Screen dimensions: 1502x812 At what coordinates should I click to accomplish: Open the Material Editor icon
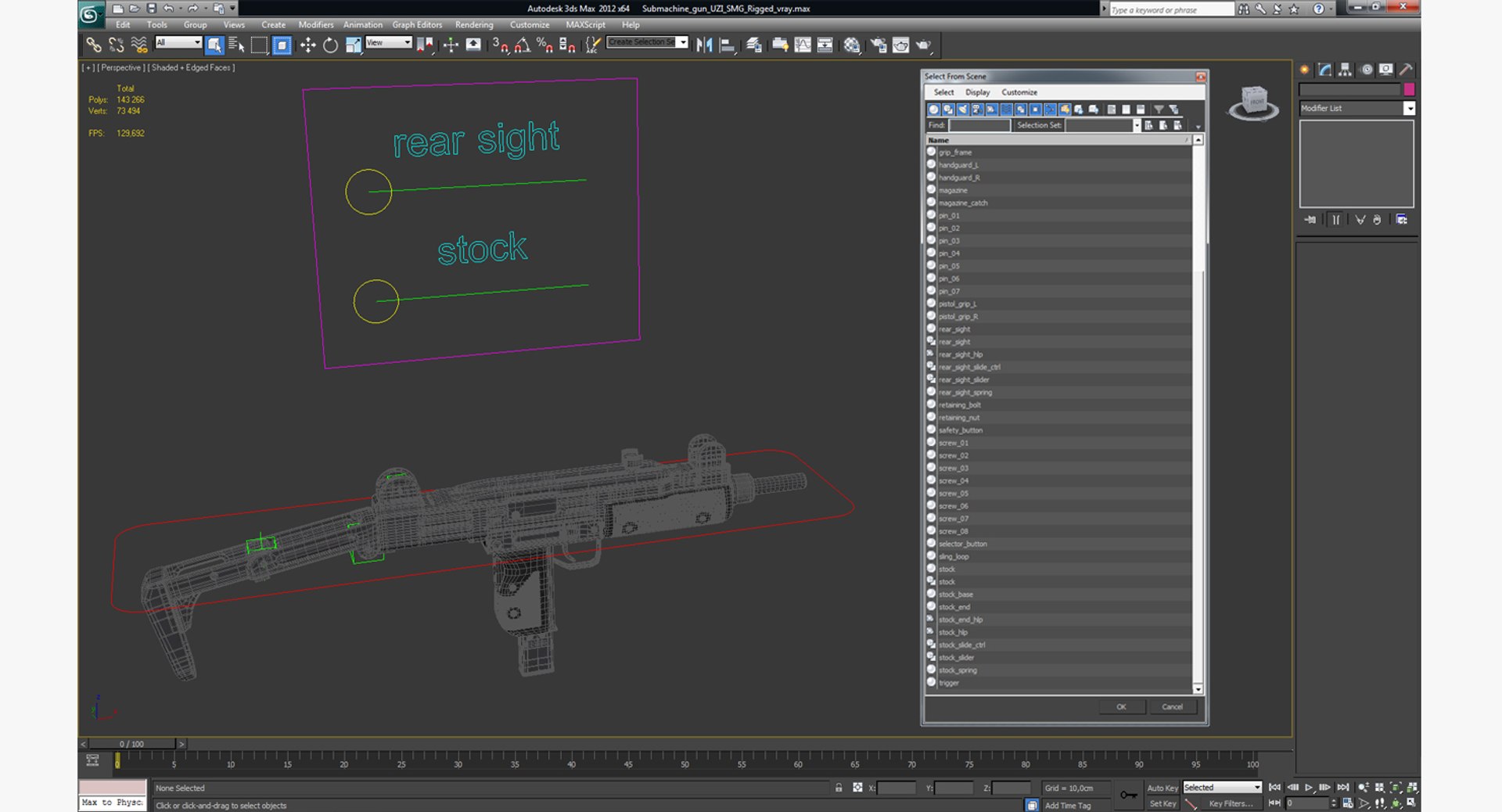[x=851, y=45]
